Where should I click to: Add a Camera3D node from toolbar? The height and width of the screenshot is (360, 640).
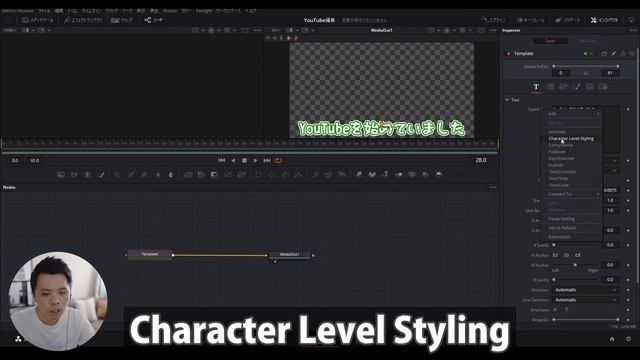[412, 175]
